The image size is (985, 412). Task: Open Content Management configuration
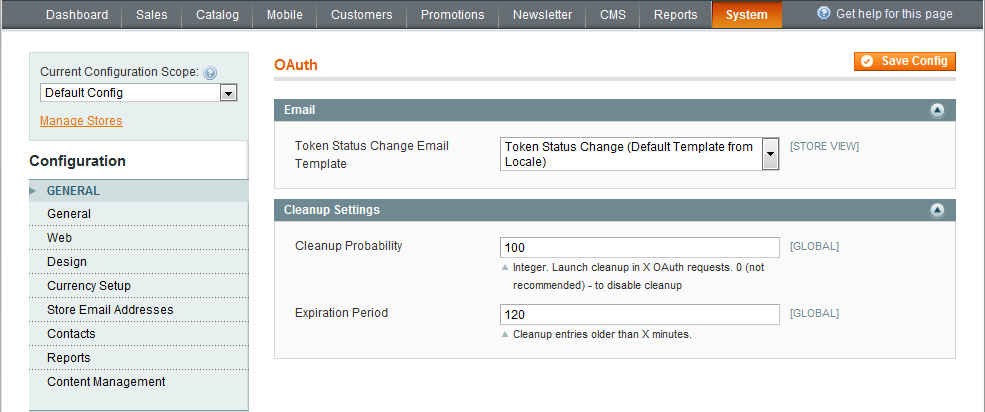click(x=106, y=382)
